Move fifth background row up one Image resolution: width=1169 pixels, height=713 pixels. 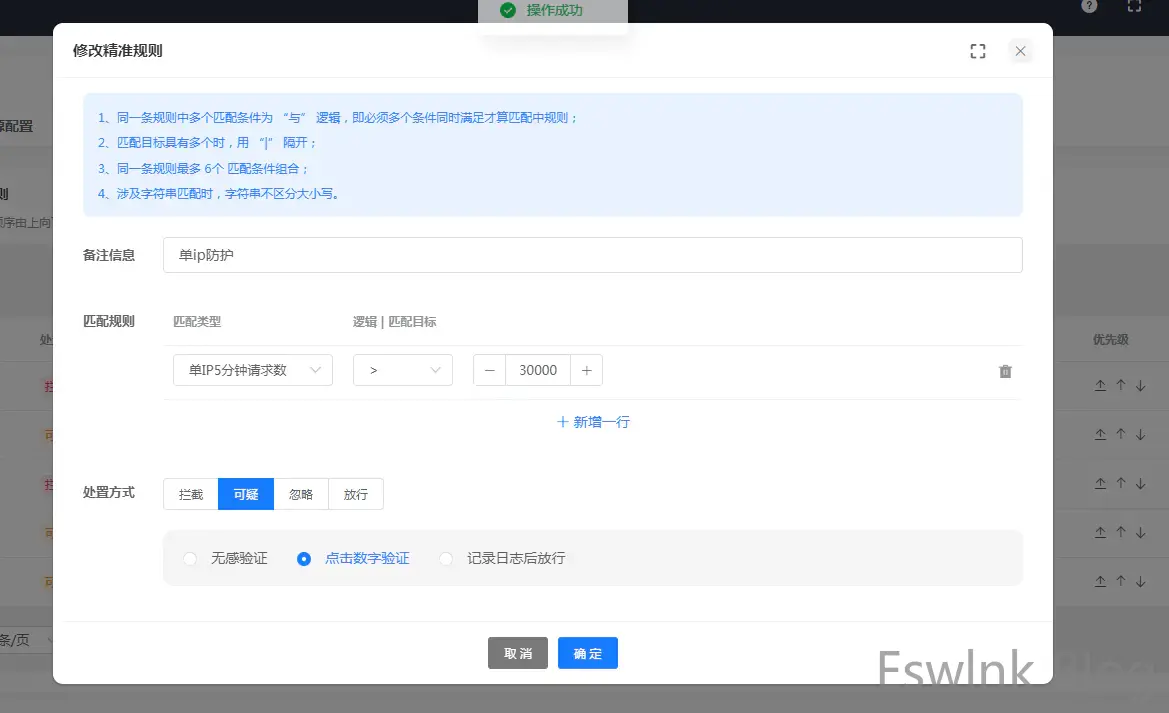1121,581
